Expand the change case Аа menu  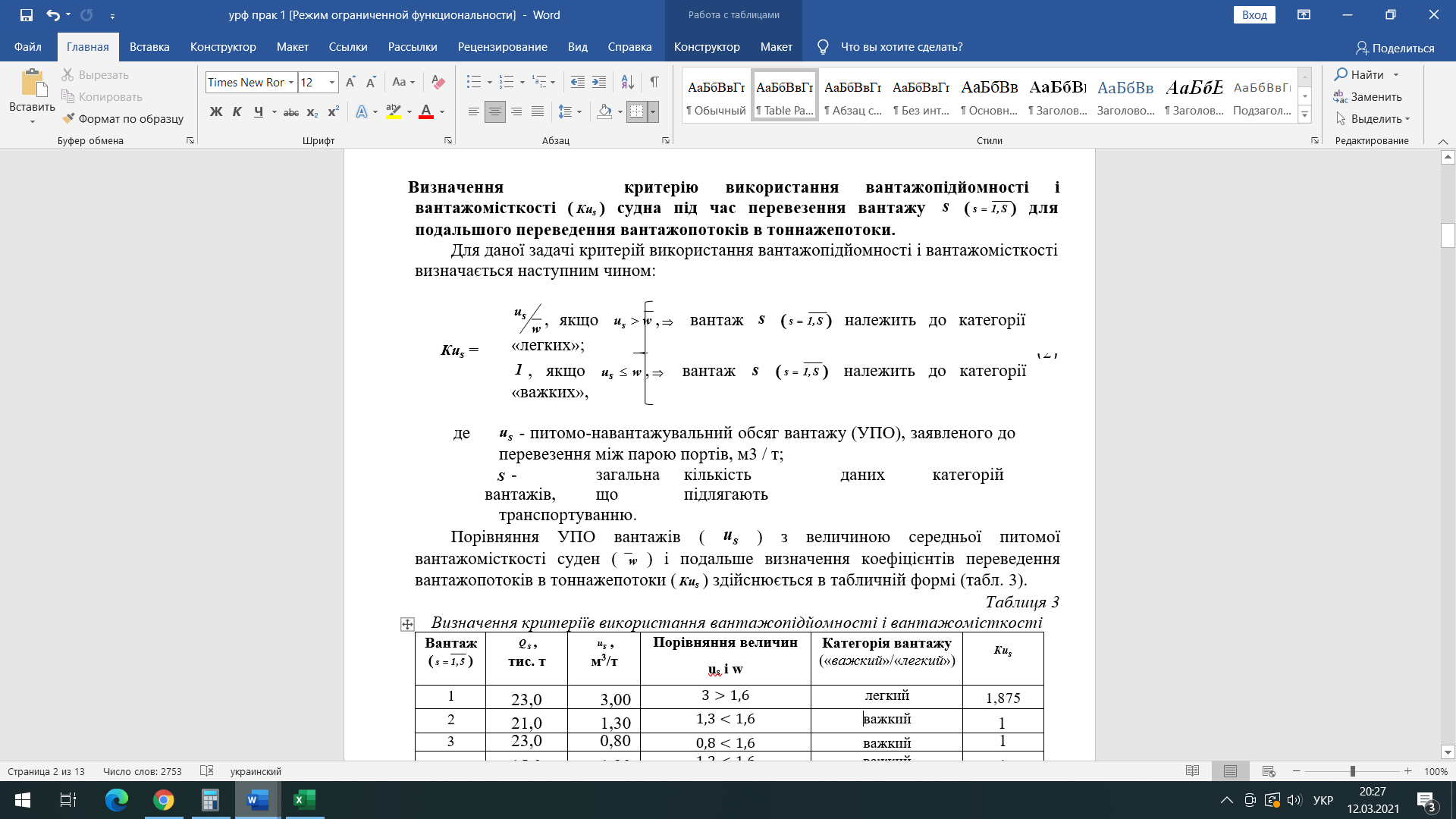403,82
